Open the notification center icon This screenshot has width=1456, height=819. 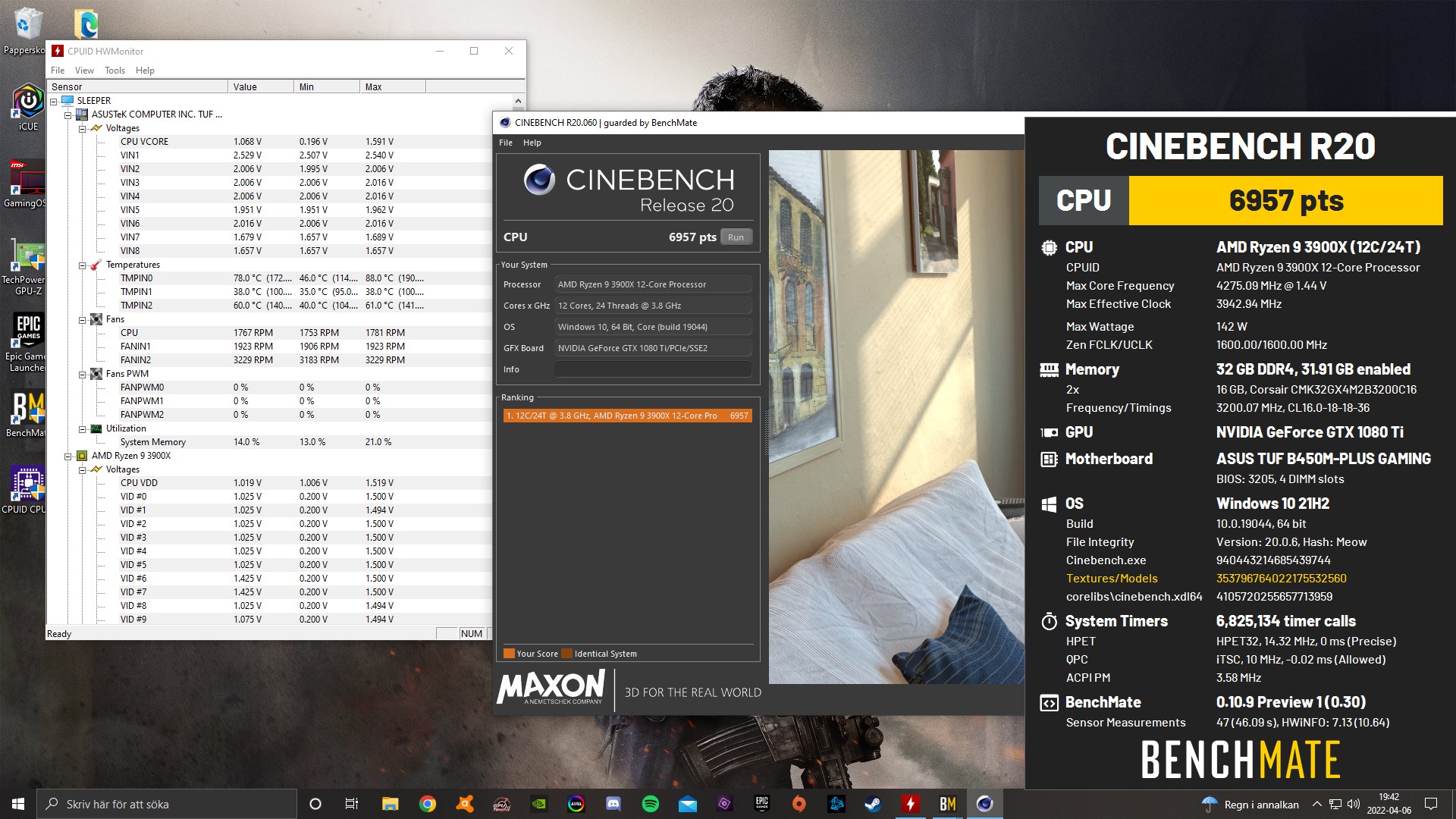(x=1431, y=804)
